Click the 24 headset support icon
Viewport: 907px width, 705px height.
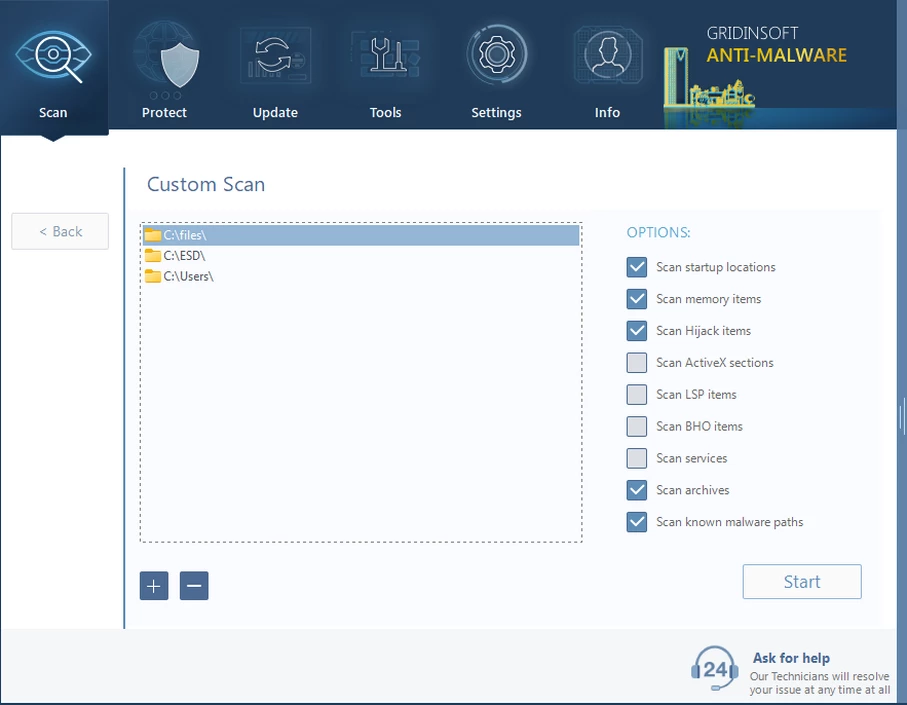(x=715, y=668)
